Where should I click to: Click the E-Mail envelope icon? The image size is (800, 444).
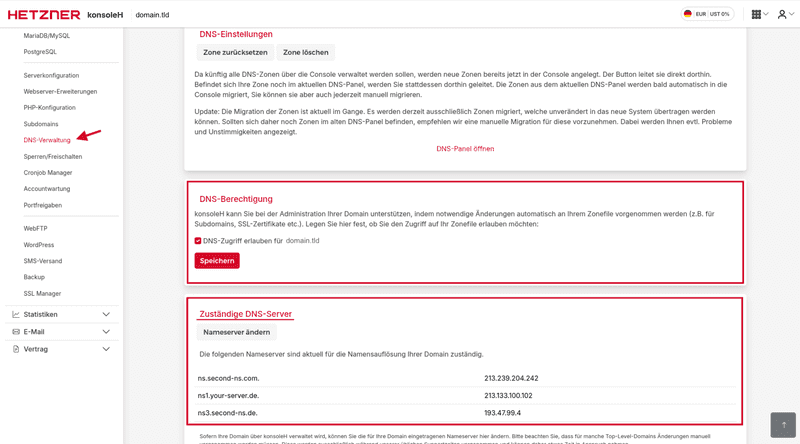pos(16,332)
